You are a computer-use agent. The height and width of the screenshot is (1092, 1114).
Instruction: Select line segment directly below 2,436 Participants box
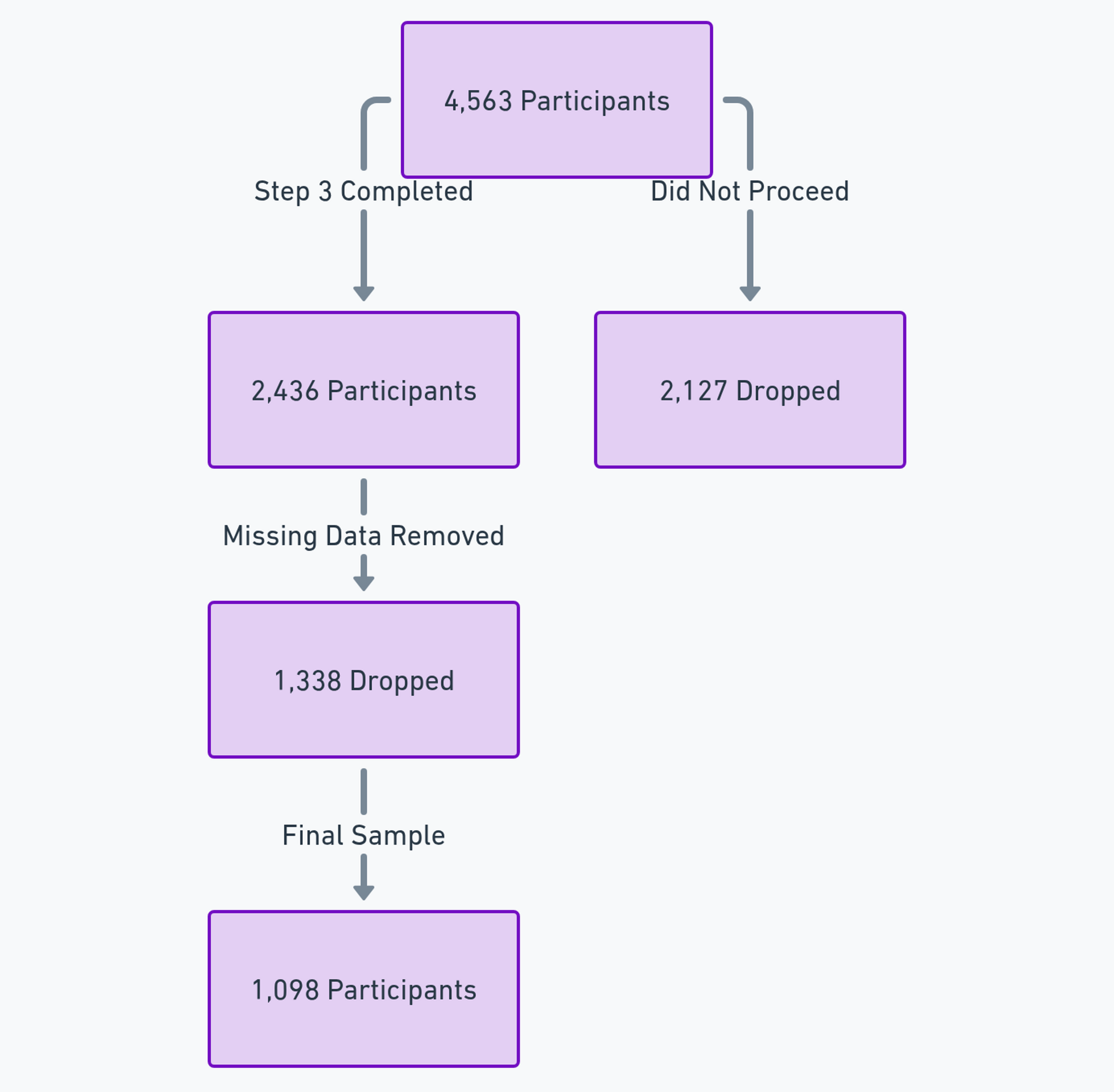pyautogui.click(x=363, y=497)
